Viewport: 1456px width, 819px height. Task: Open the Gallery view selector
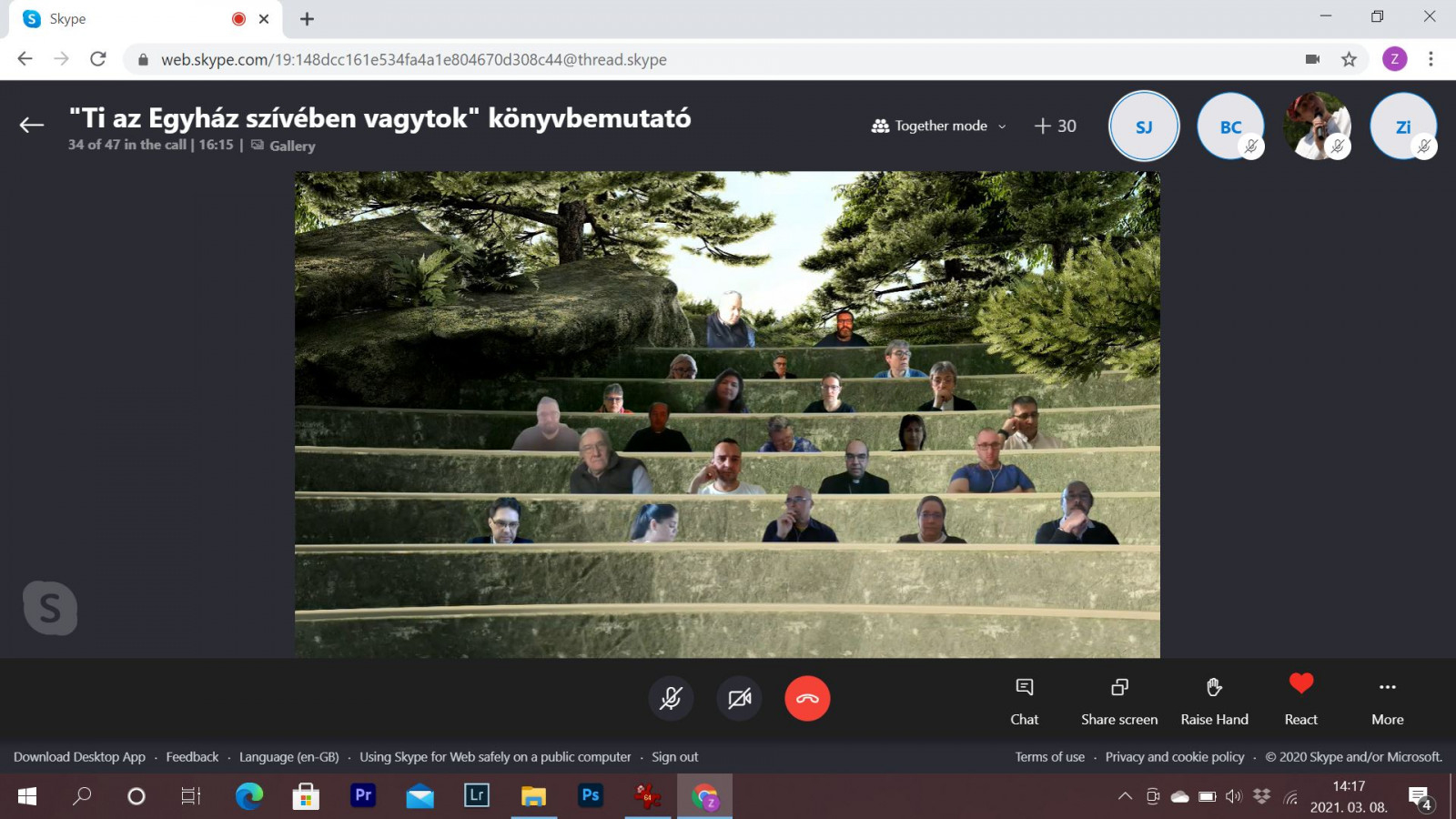coord(284,146)
